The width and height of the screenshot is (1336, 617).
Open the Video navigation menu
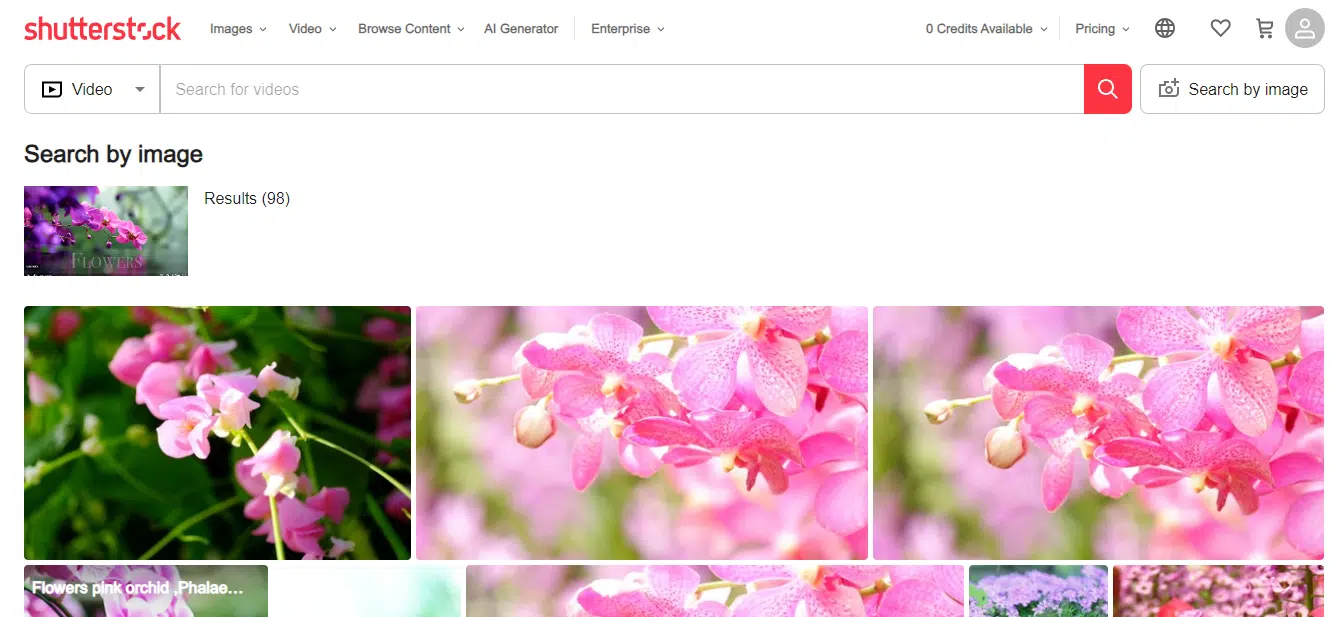pyautogui.click(x=312, y=29)
